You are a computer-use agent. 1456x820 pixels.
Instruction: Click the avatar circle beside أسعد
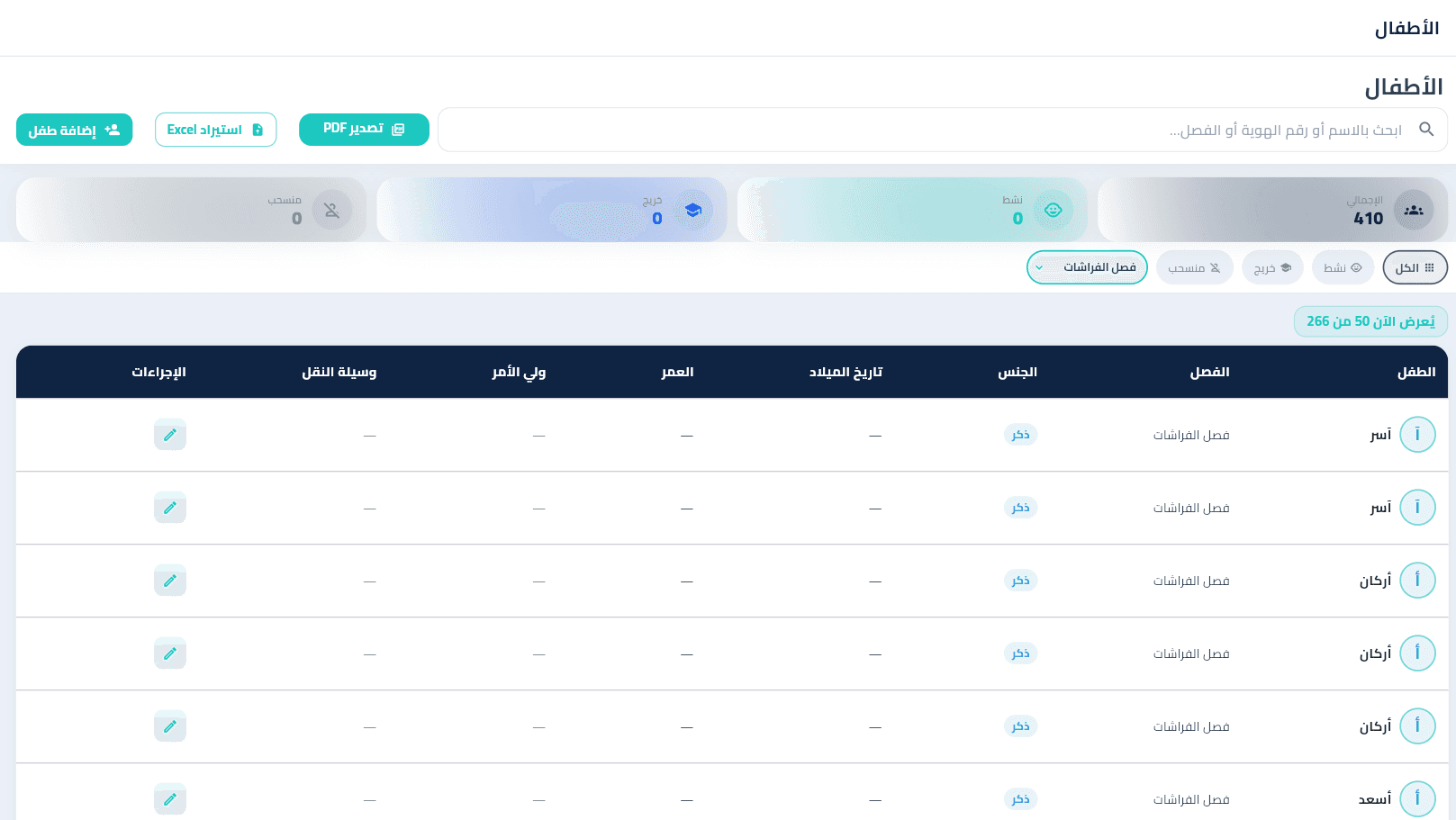tap(1417, 799)
